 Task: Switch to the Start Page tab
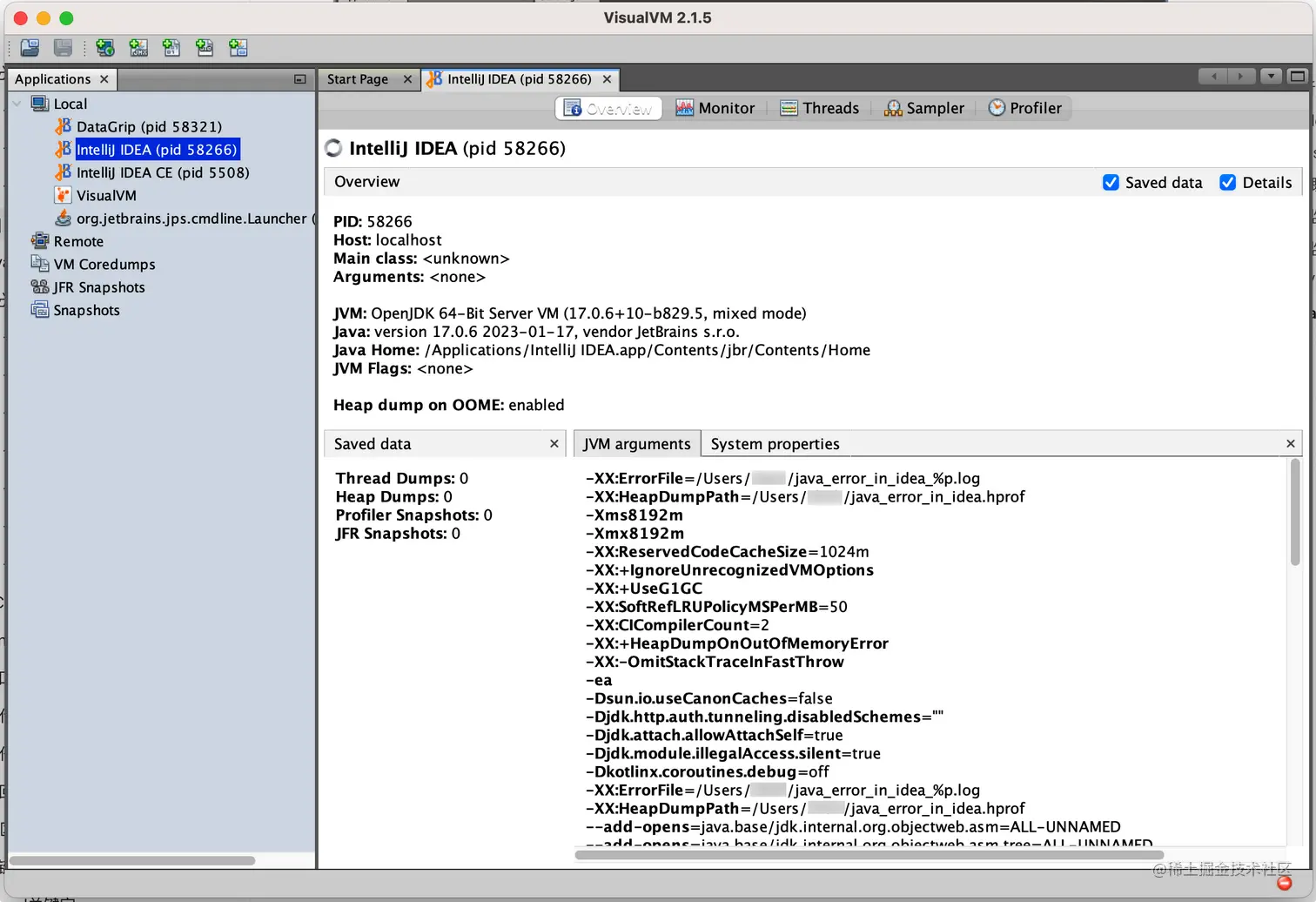coord(358,79)
